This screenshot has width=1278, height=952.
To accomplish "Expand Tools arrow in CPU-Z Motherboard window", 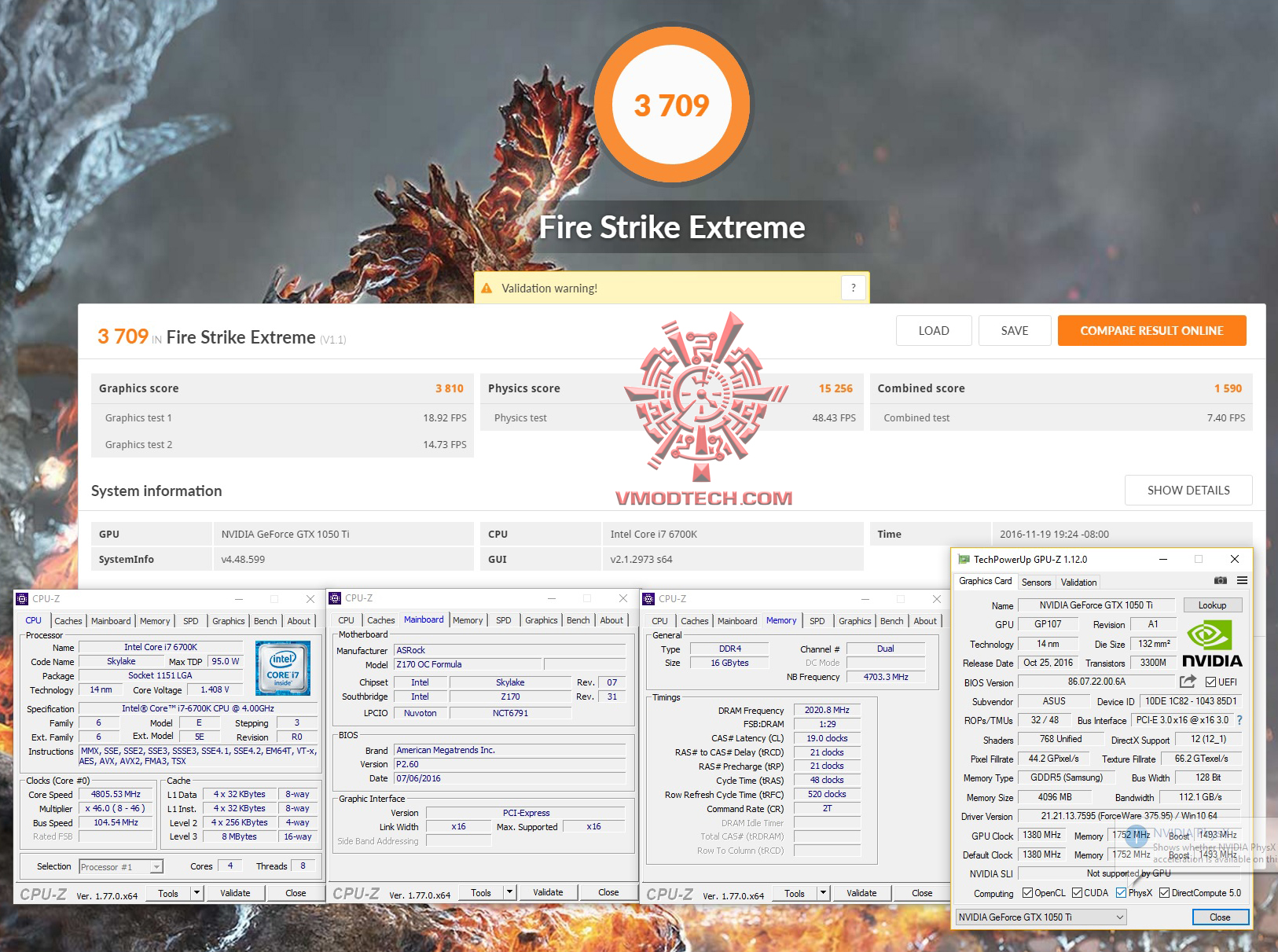I will pos(509,892).
